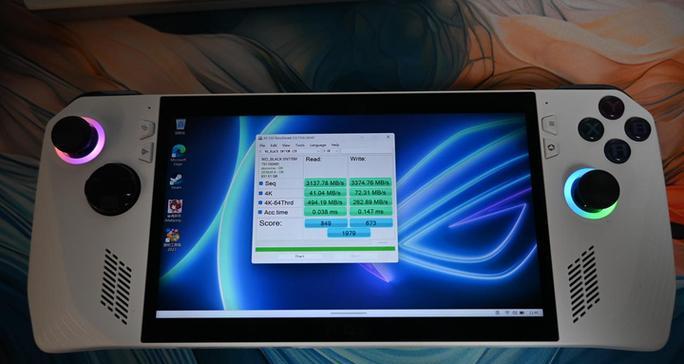Click the benchmark window title bar icon

point(260,138)
